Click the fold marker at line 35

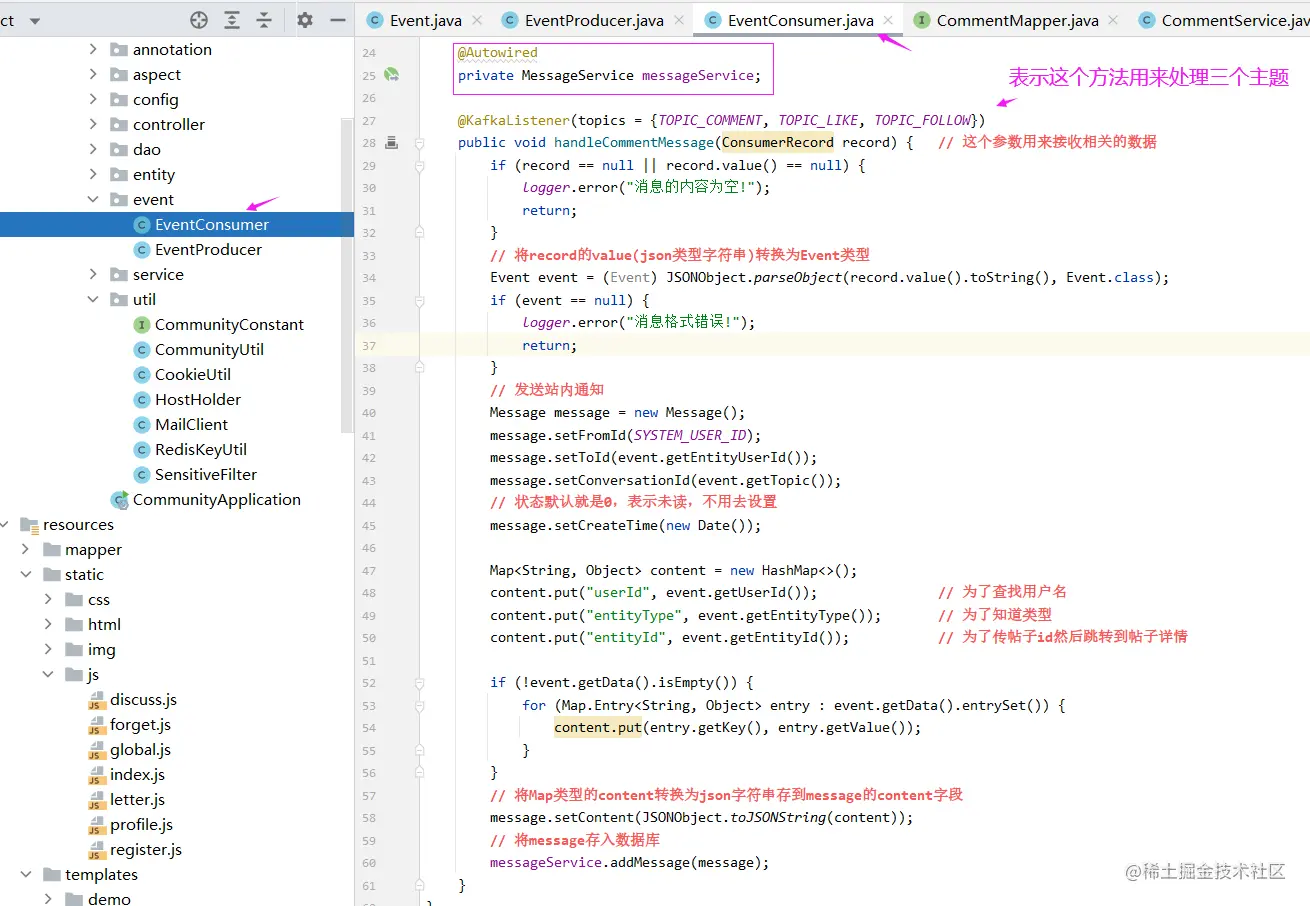420,300
